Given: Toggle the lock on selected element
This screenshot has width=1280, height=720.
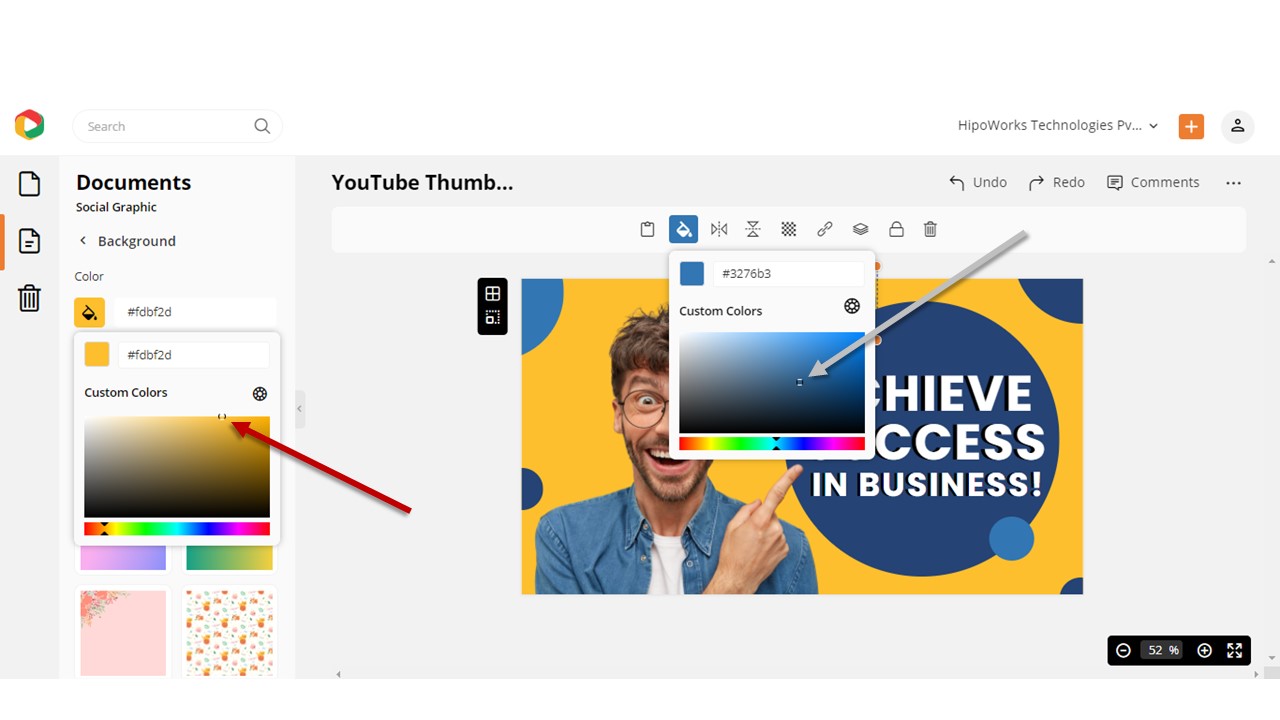Looking at the screenshot, I should pos(896,229).
